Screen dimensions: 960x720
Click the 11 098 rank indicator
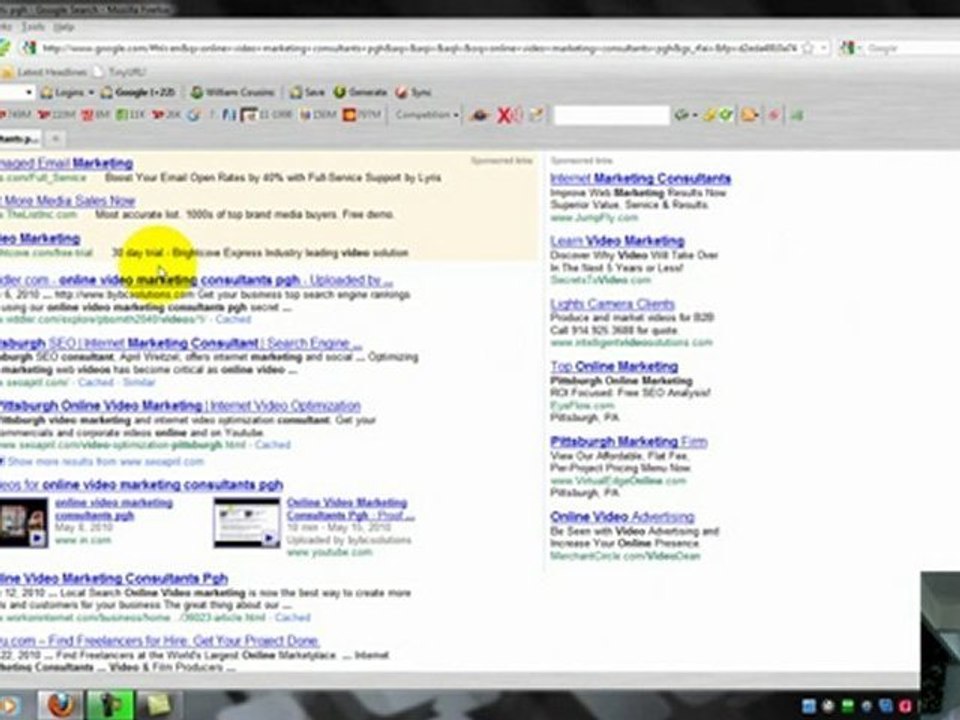pyautogui.click(x=266, y=114)
